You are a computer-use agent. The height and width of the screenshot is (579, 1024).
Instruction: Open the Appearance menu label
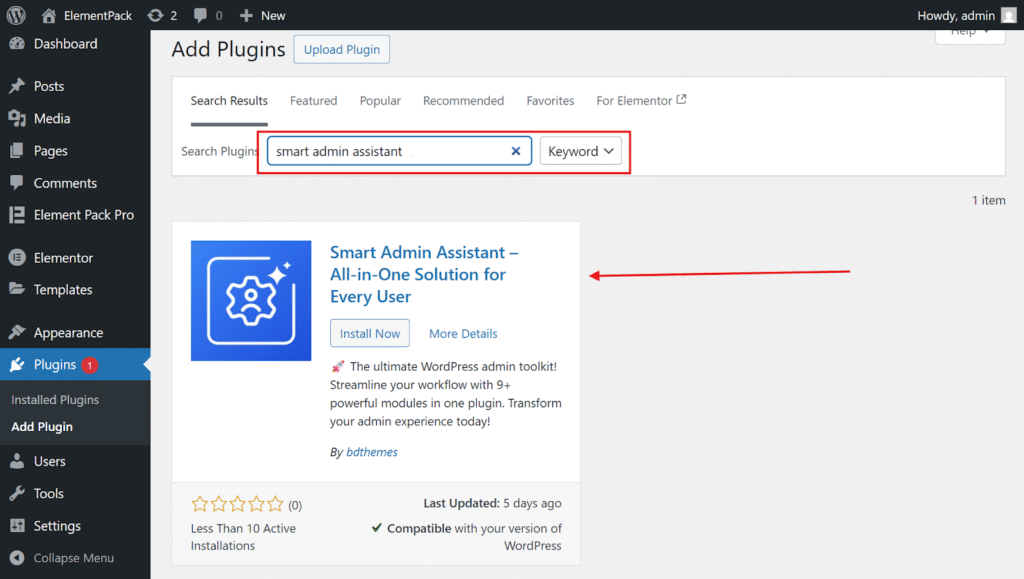click(x=69, y=332)
